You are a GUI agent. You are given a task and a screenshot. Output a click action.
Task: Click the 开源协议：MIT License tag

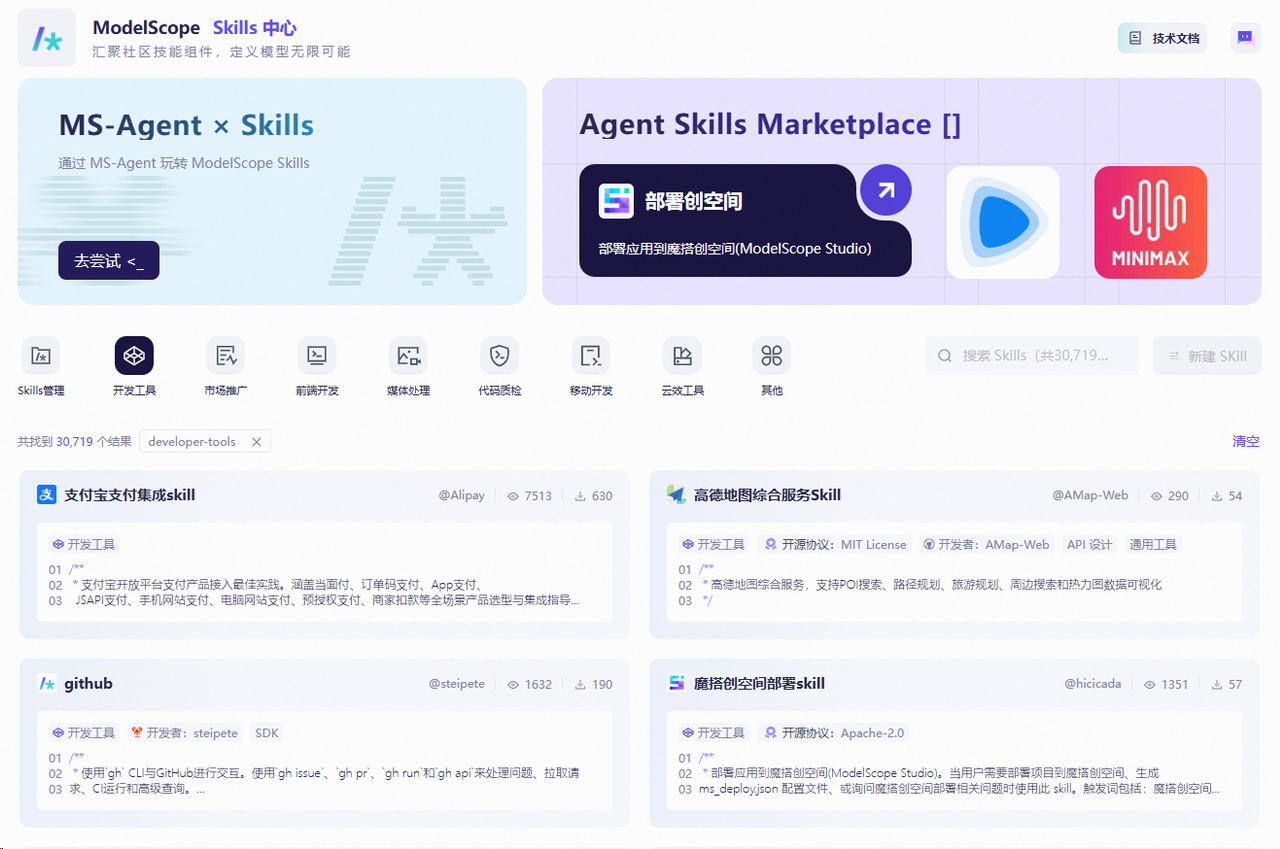[x=836, y=545]
